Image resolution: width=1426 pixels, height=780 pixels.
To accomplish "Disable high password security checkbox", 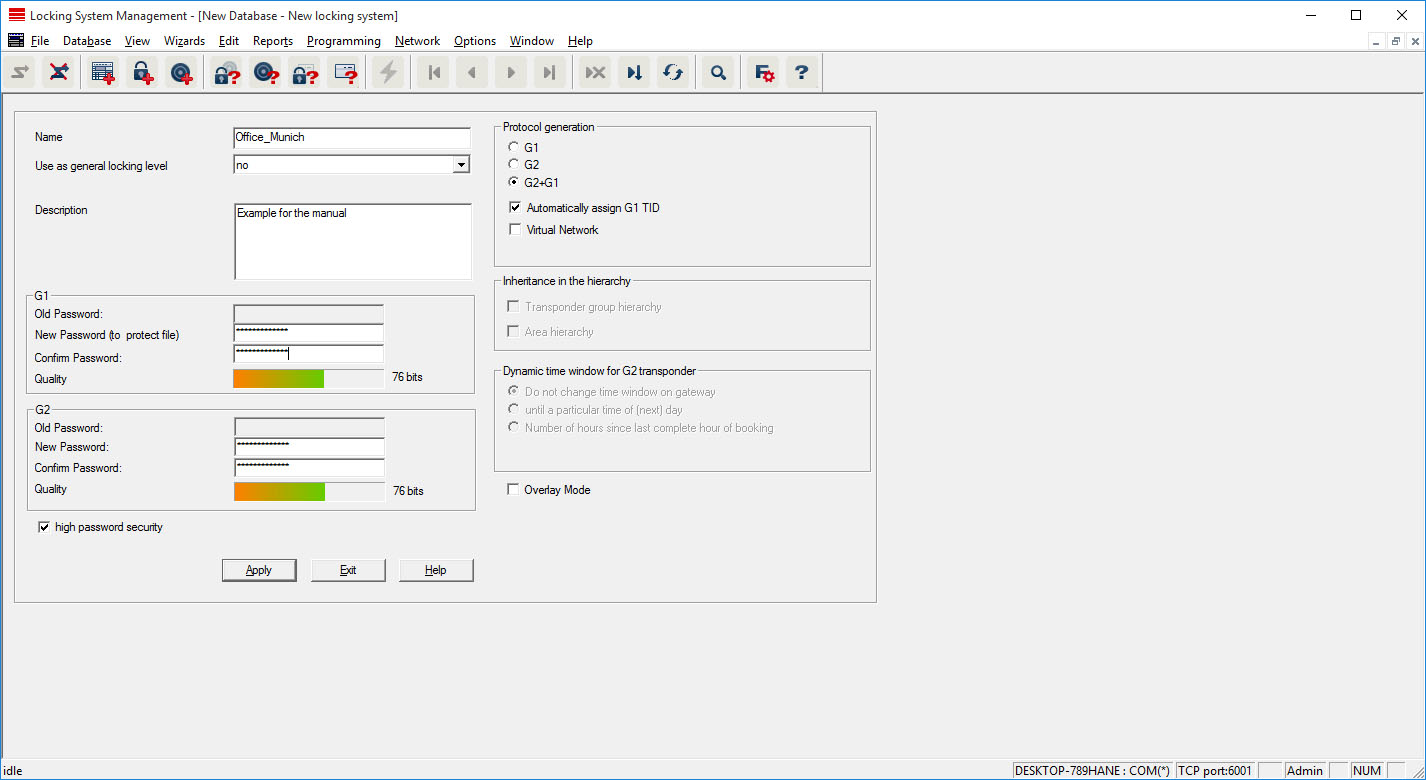I will pyautogui.click(x=44, y=527).
